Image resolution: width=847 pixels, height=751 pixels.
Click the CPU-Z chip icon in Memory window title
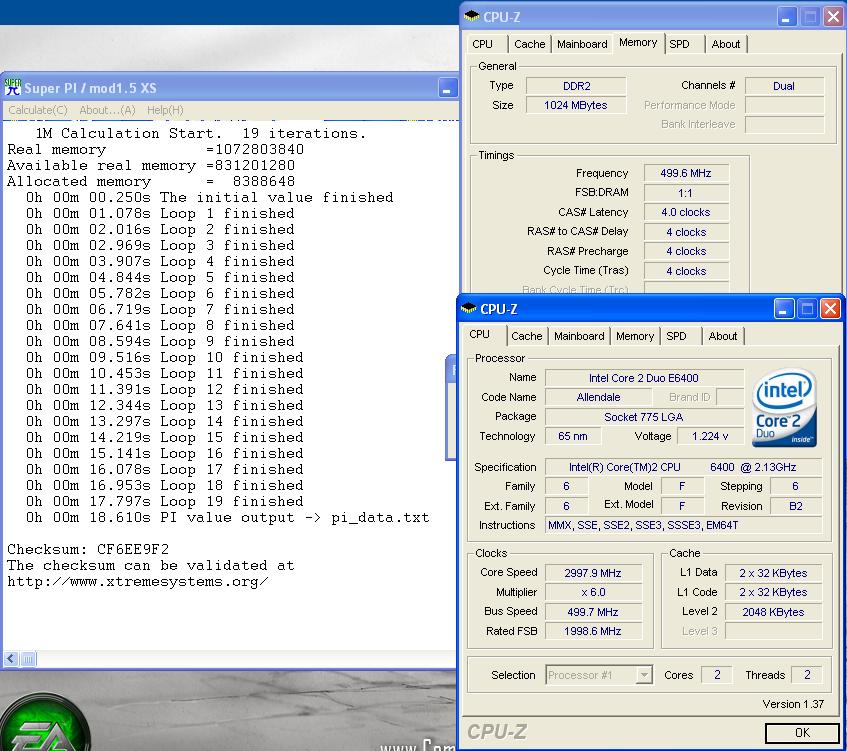click(x=472, y=16)
